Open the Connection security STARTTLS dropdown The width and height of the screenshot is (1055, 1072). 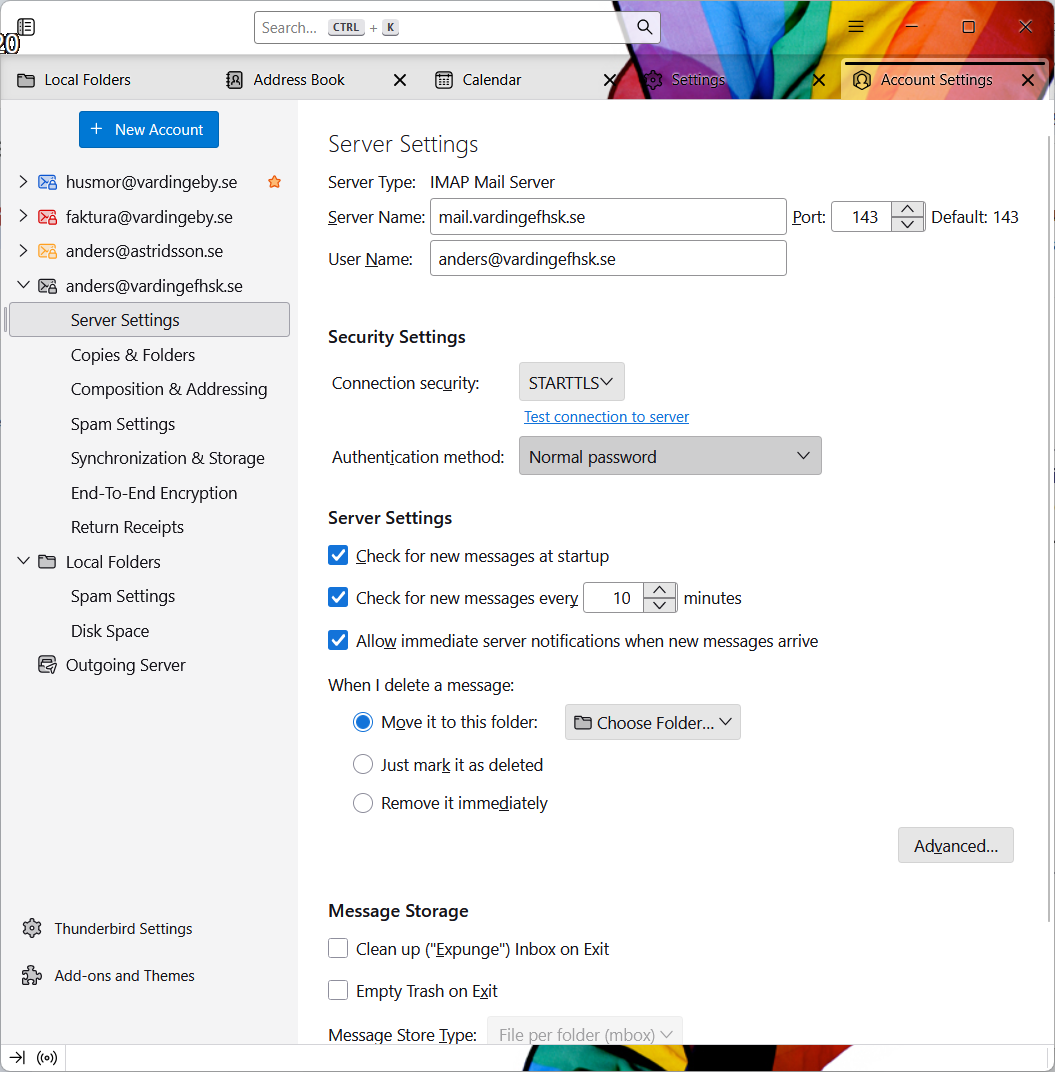coord(572,381)
